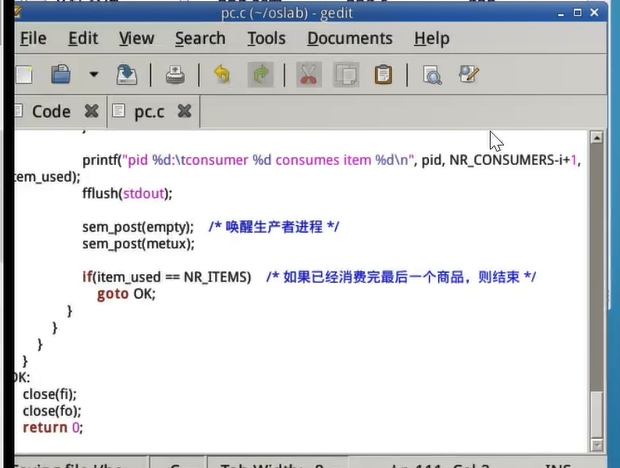This screenshot has height=468, width=620.
Task: Click on the fflush(stdout); line
Action: pos(127,193)
